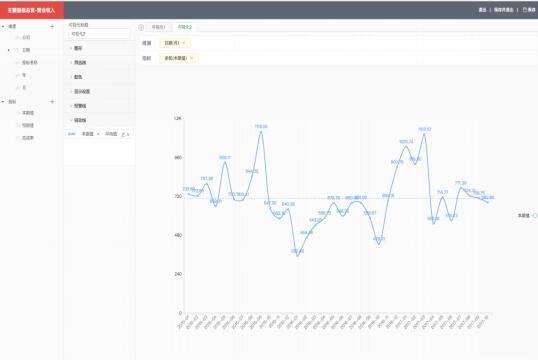Click the 714.77 data label
This screenshot has height=360, width=538.
pos(443,192)
